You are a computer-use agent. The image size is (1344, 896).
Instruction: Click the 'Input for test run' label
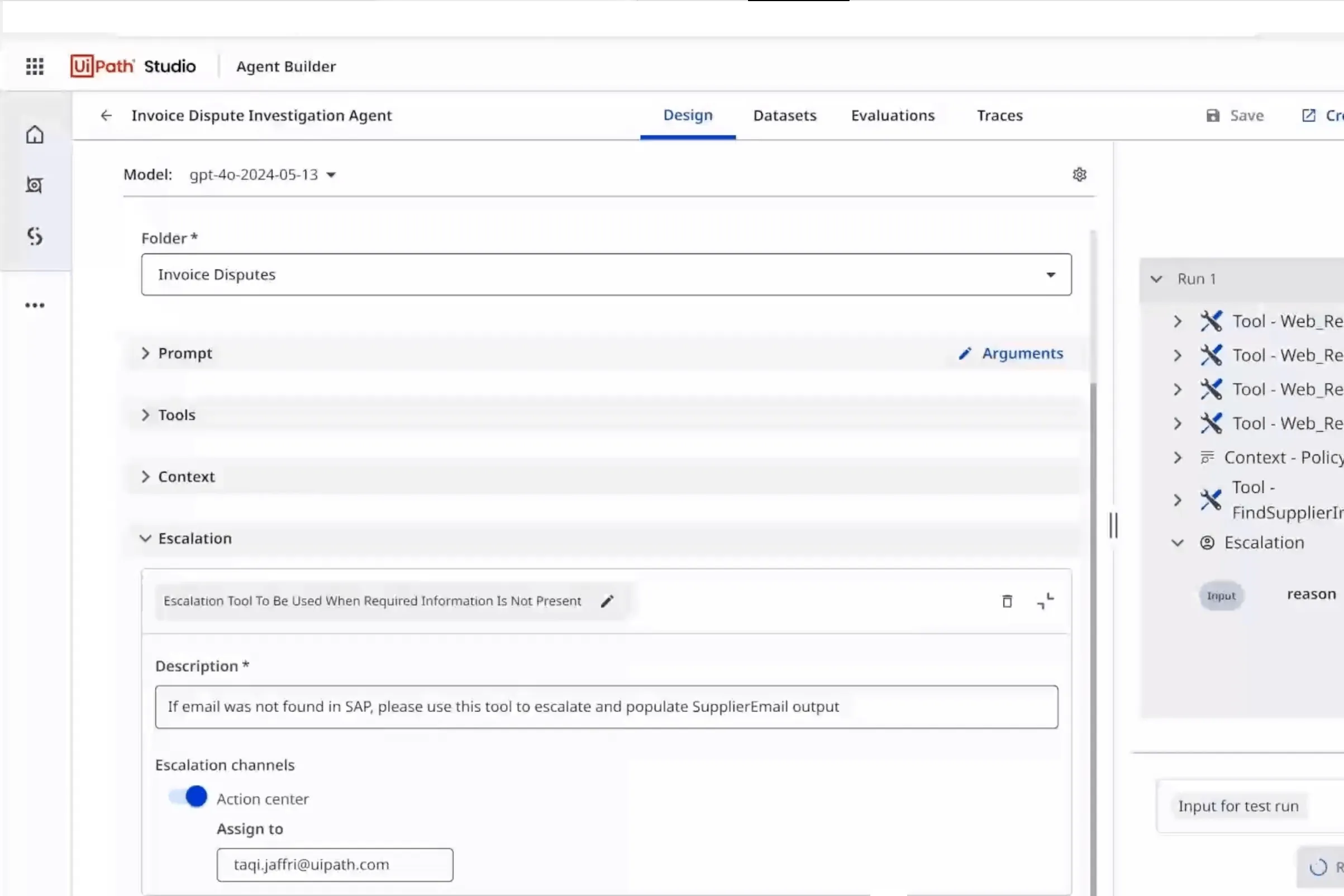coord(1238,806)
